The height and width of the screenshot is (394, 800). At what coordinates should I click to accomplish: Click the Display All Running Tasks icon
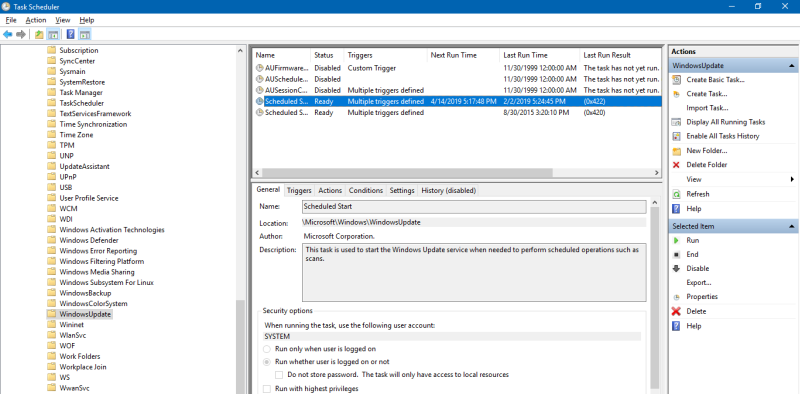677,122
